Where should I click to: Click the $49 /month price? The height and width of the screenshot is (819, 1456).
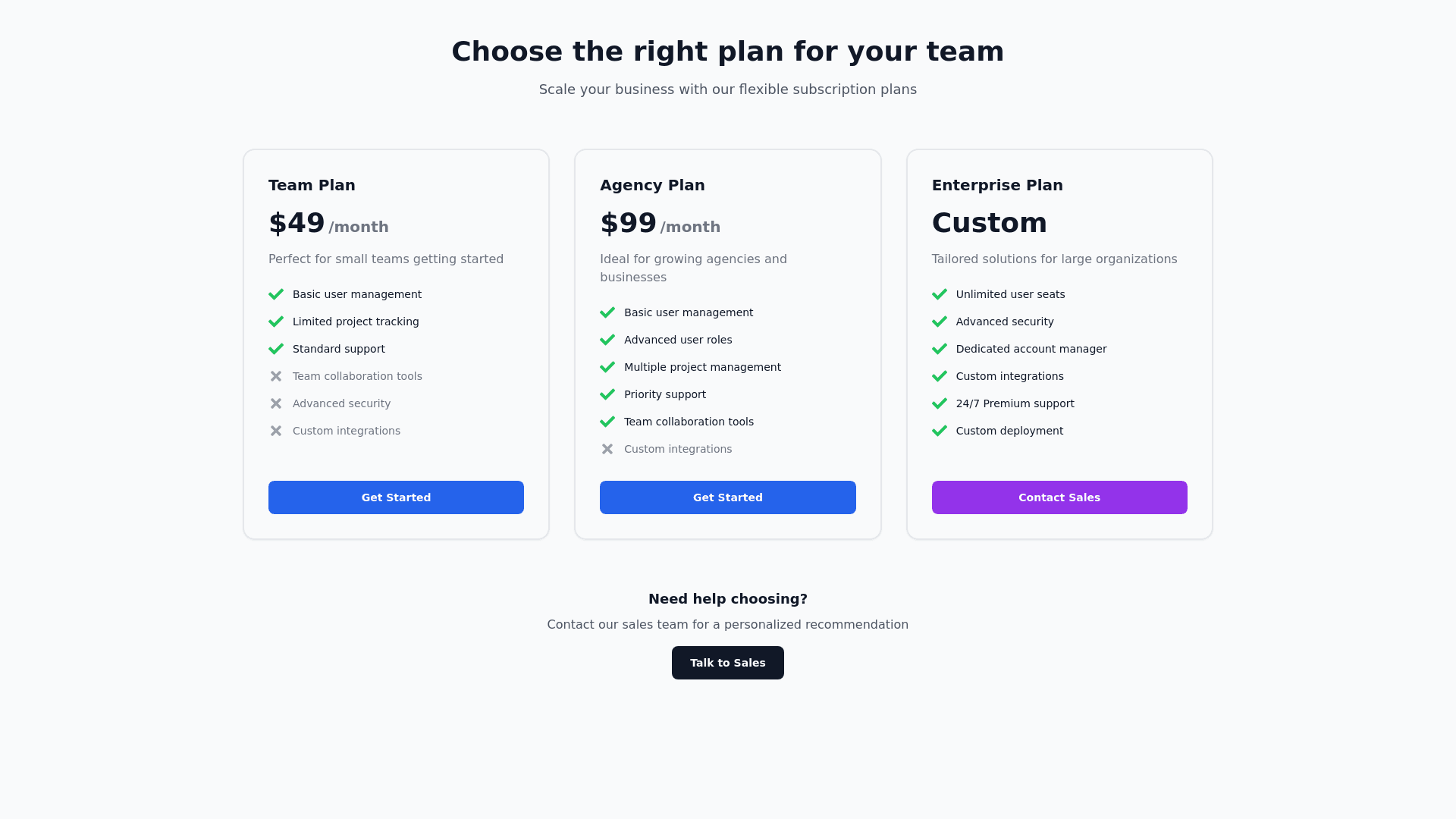pos(328,224)
